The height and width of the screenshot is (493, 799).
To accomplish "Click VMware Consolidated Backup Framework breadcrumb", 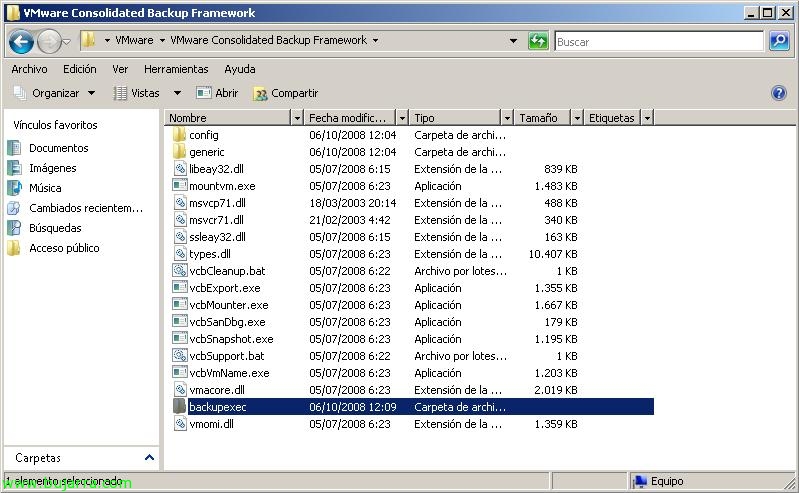I will pos(269,40).
